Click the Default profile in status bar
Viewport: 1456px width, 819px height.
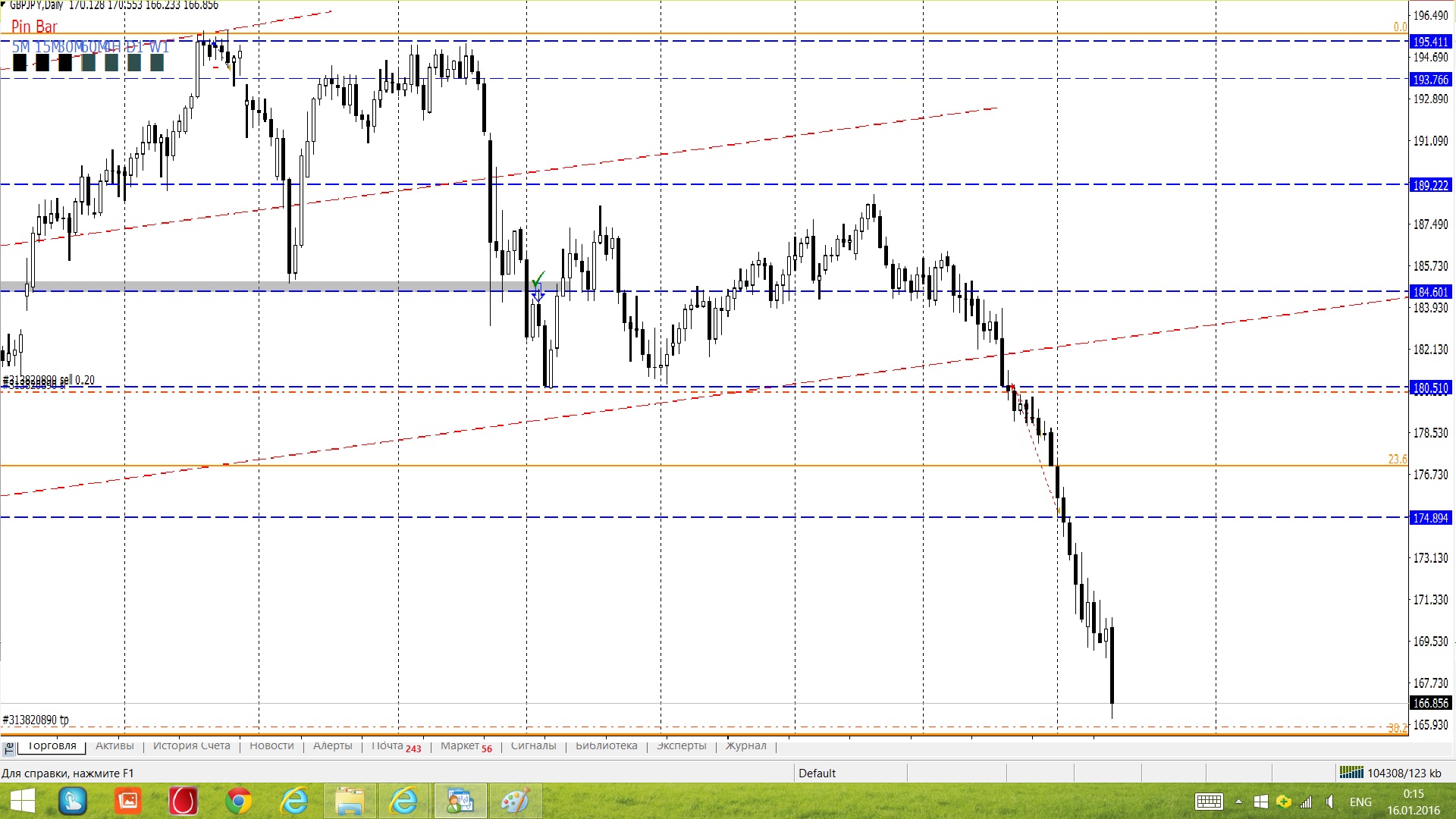[817, 773]
